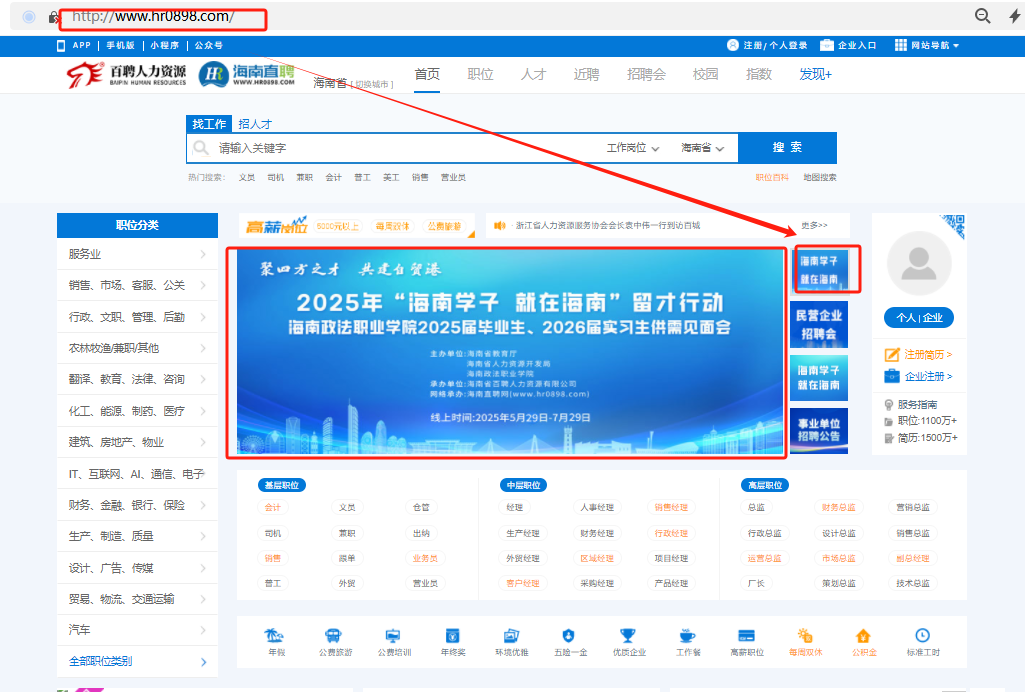
Task: Select the bus icon for 公费旅游
Action: tap(333, 635)
